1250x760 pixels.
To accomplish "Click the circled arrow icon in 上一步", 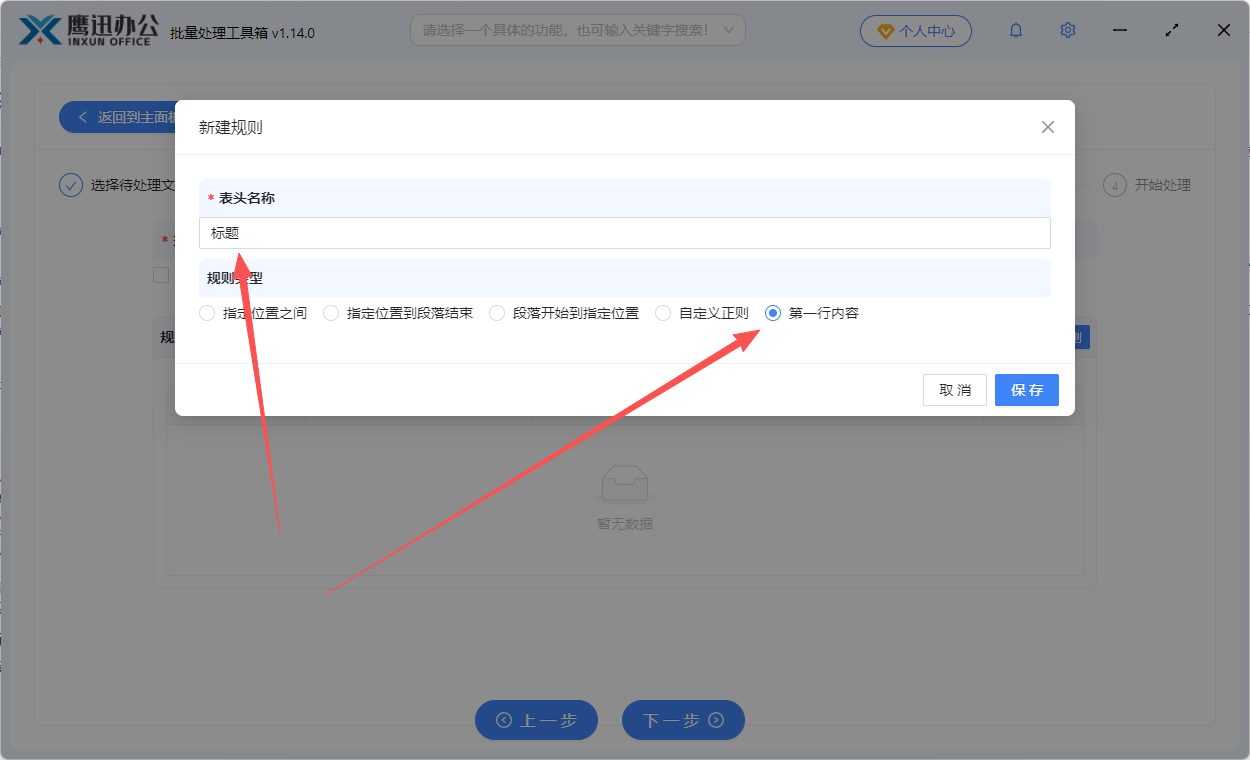I will (504, 720).
